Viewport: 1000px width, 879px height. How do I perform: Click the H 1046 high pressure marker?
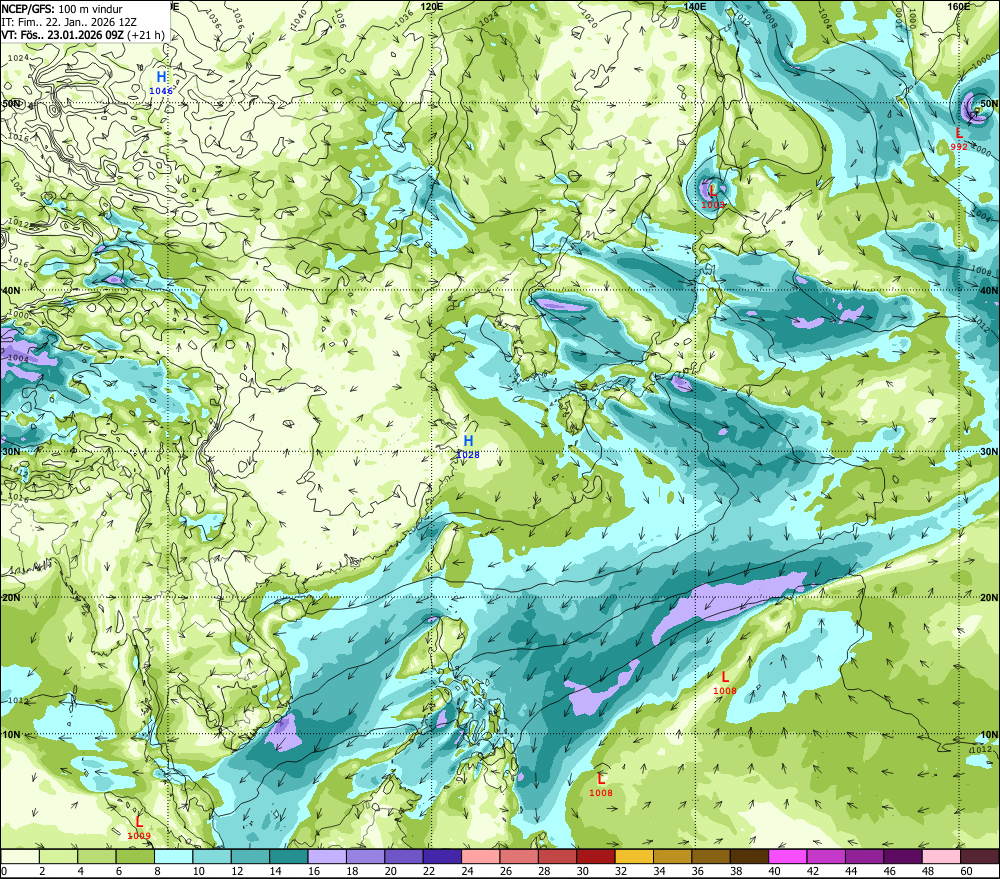[x=161, y=82]
